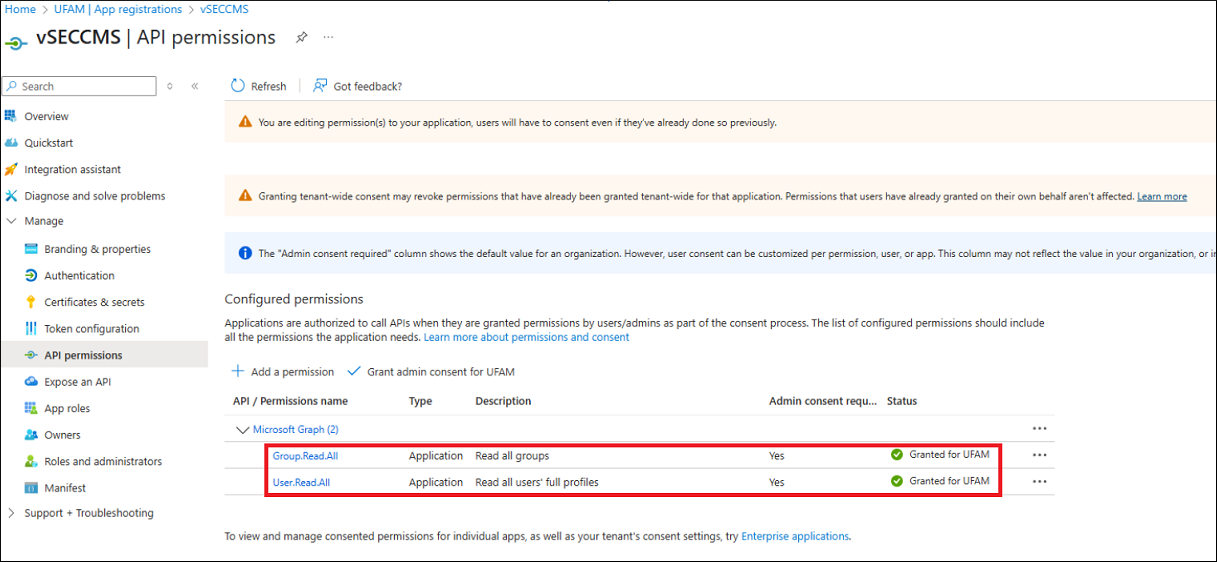1217x562 pixels.
Task: Open the User.Read.All permission
Action: pyautogui.click(x=301, y=483)
